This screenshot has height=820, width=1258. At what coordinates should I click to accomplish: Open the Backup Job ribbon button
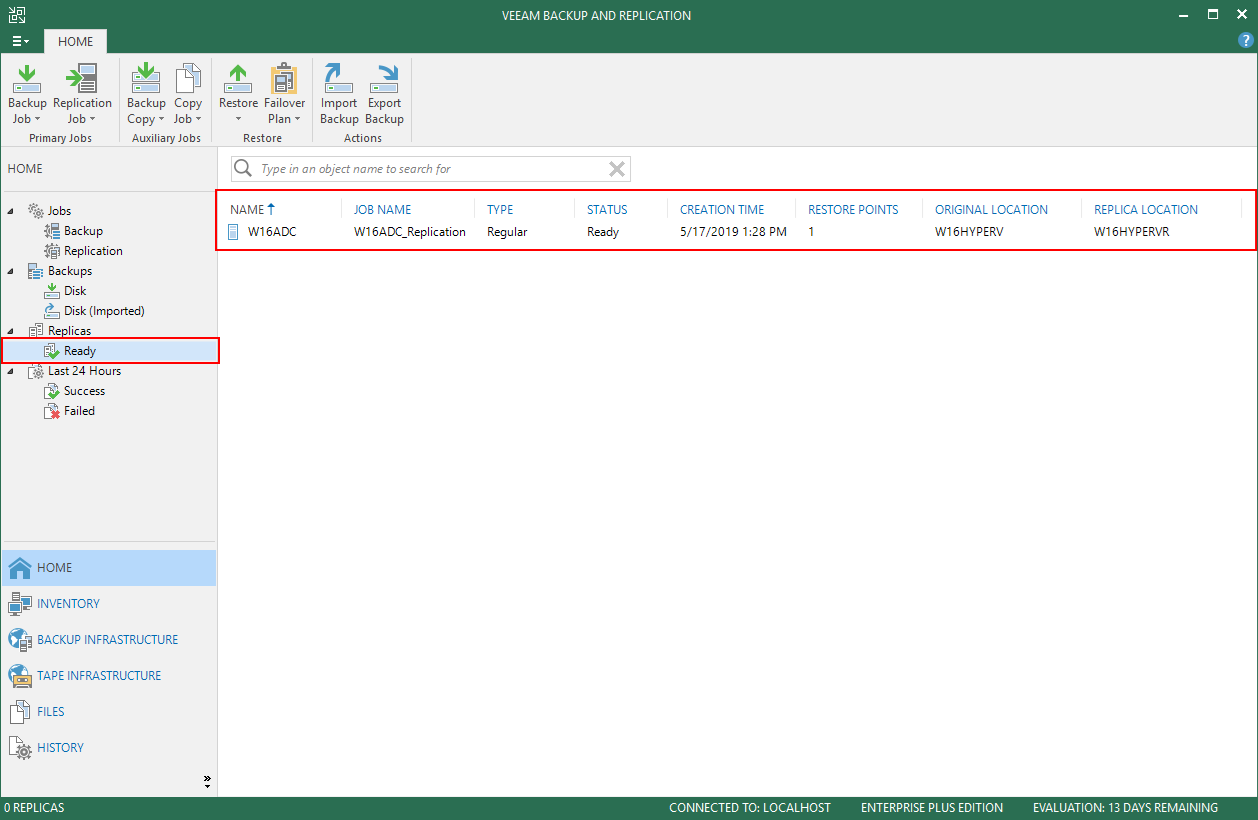[x=27, y=94]
